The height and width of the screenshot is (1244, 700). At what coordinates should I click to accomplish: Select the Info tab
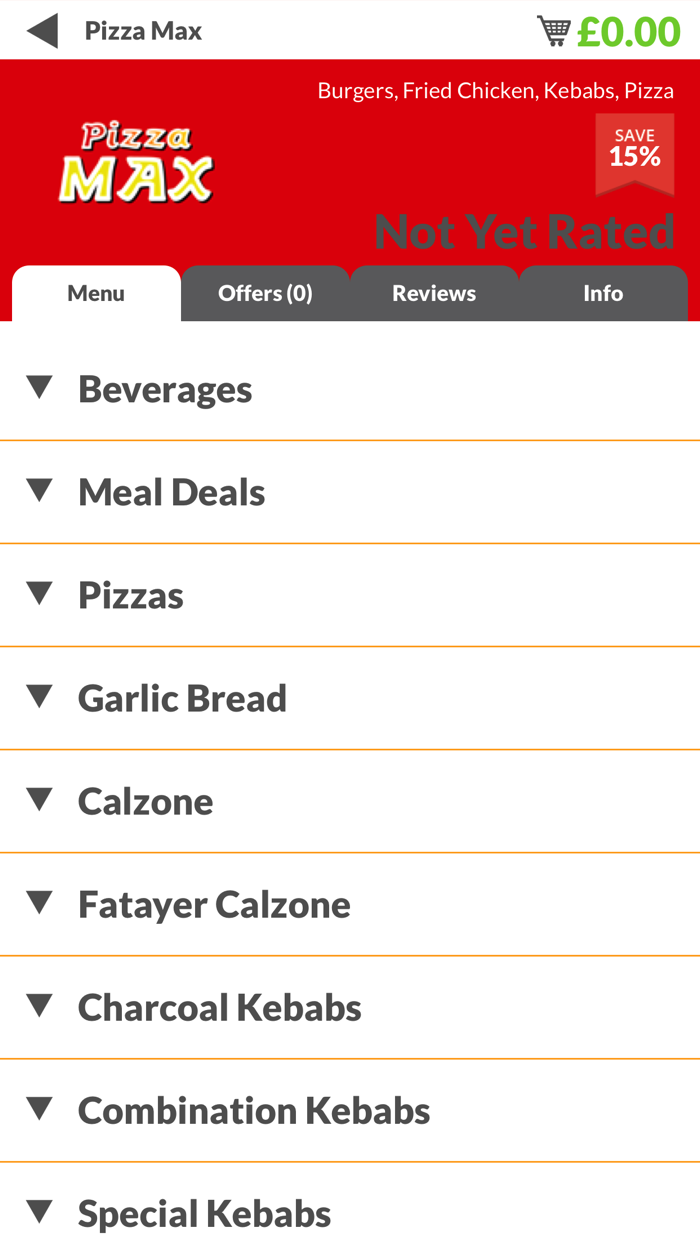coord(603,293)
